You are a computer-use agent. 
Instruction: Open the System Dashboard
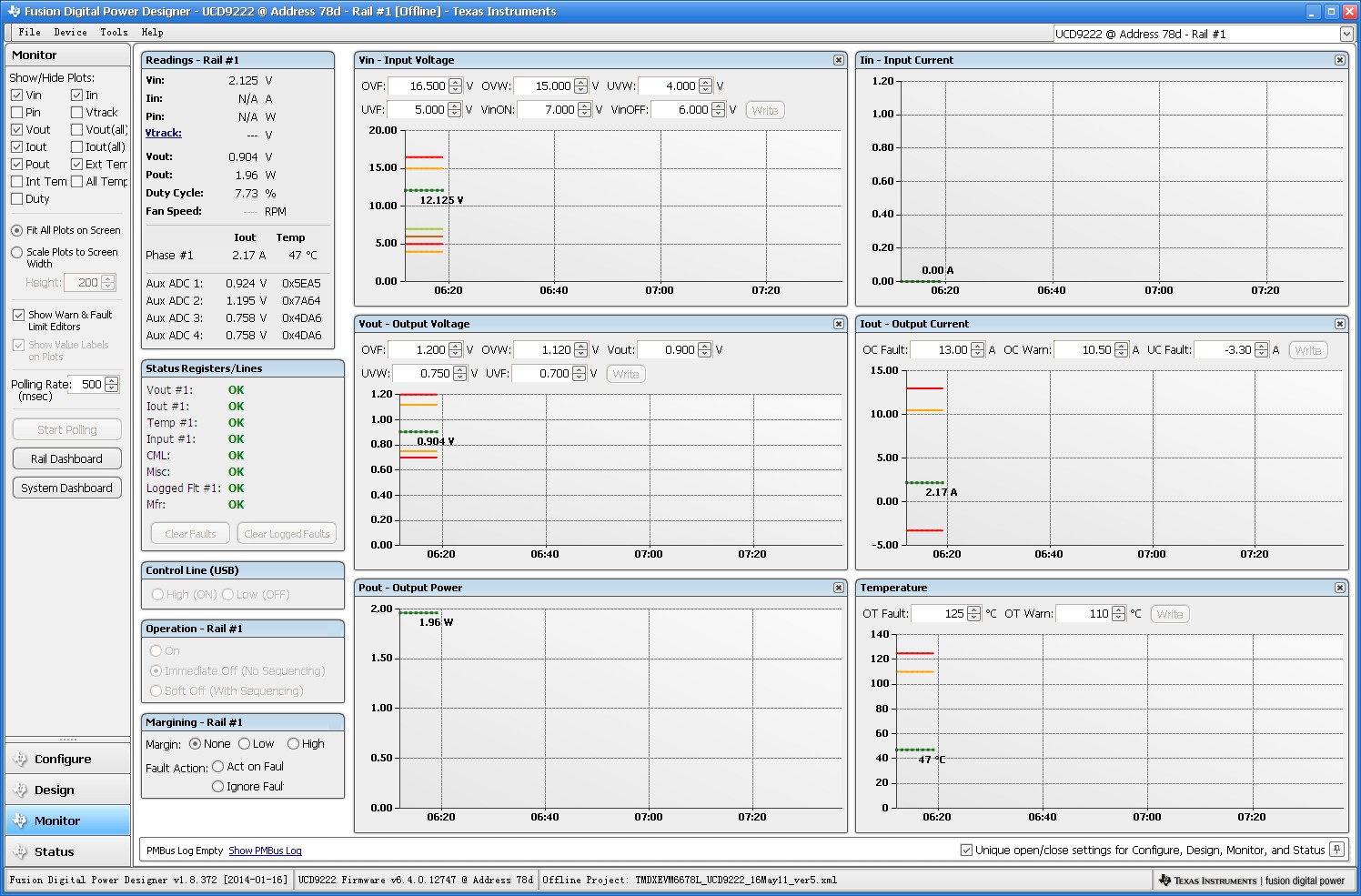click(x=66, y=488)
